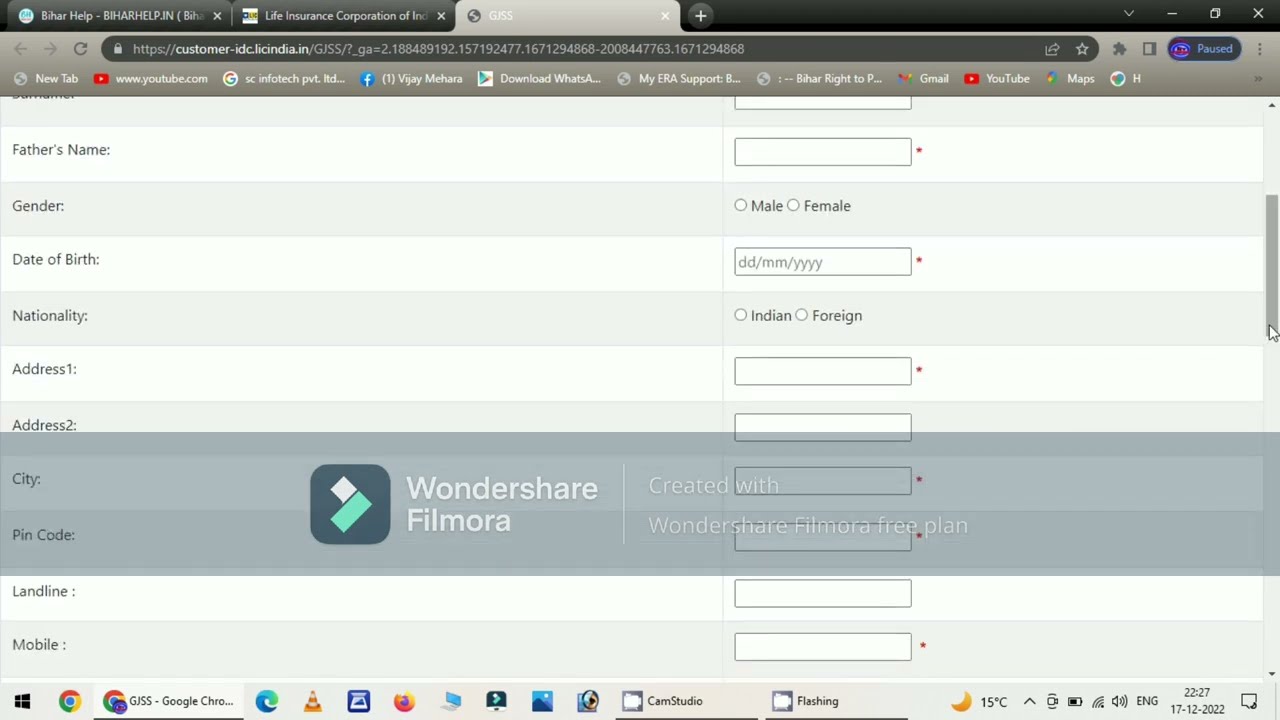Click the Mobile number input field
The height and width of the screenshot is (720, 1280).
823,647
